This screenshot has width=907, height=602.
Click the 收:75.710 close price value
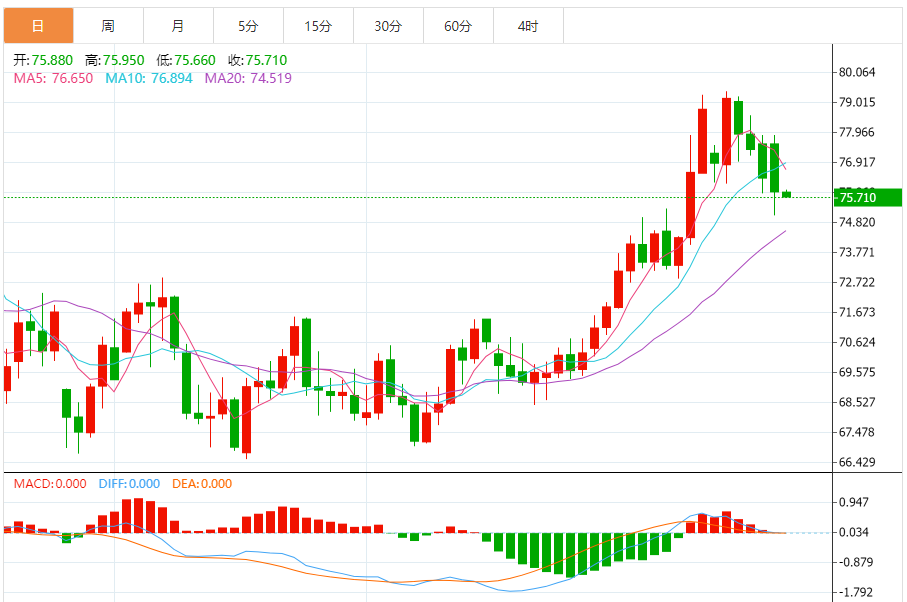coord(257,60)
